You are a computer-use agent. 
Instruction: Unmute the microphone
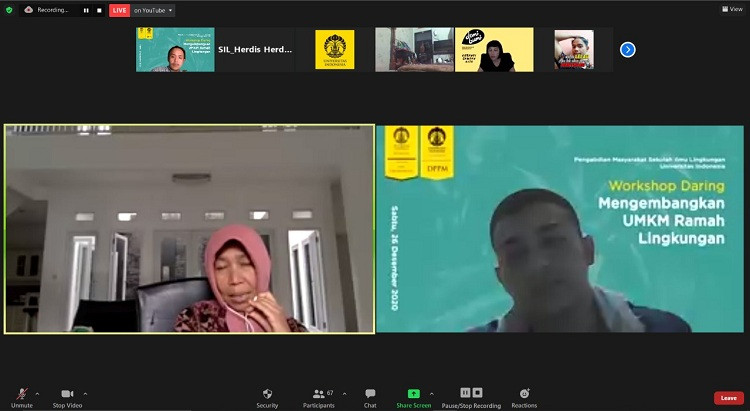pos(21,395)
